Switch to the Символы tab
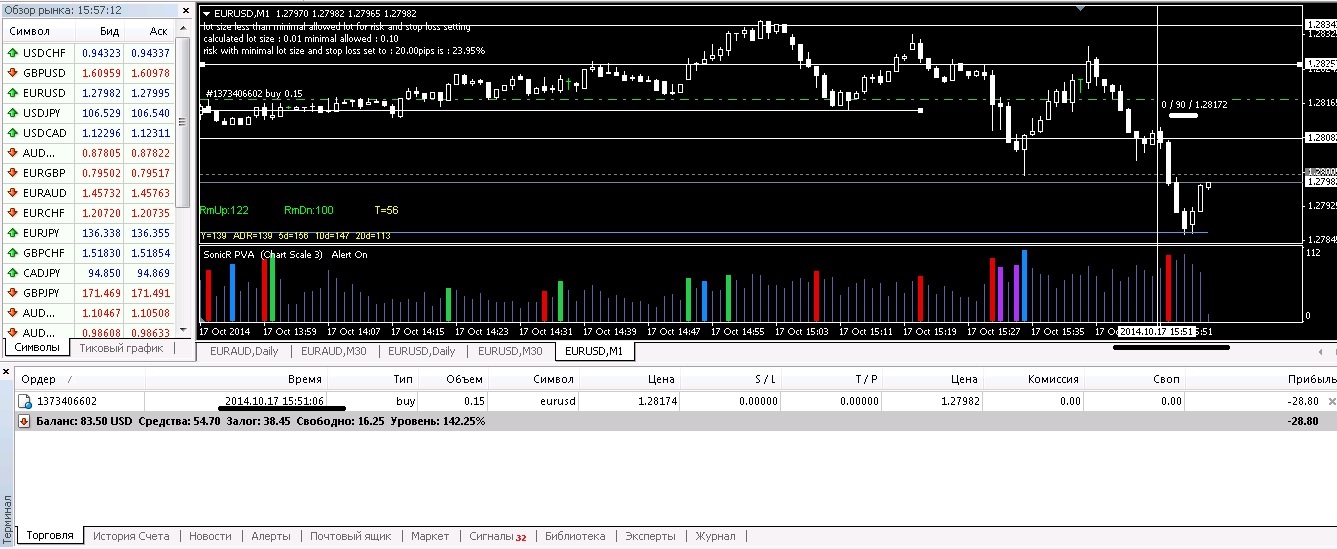 point(37,348)
